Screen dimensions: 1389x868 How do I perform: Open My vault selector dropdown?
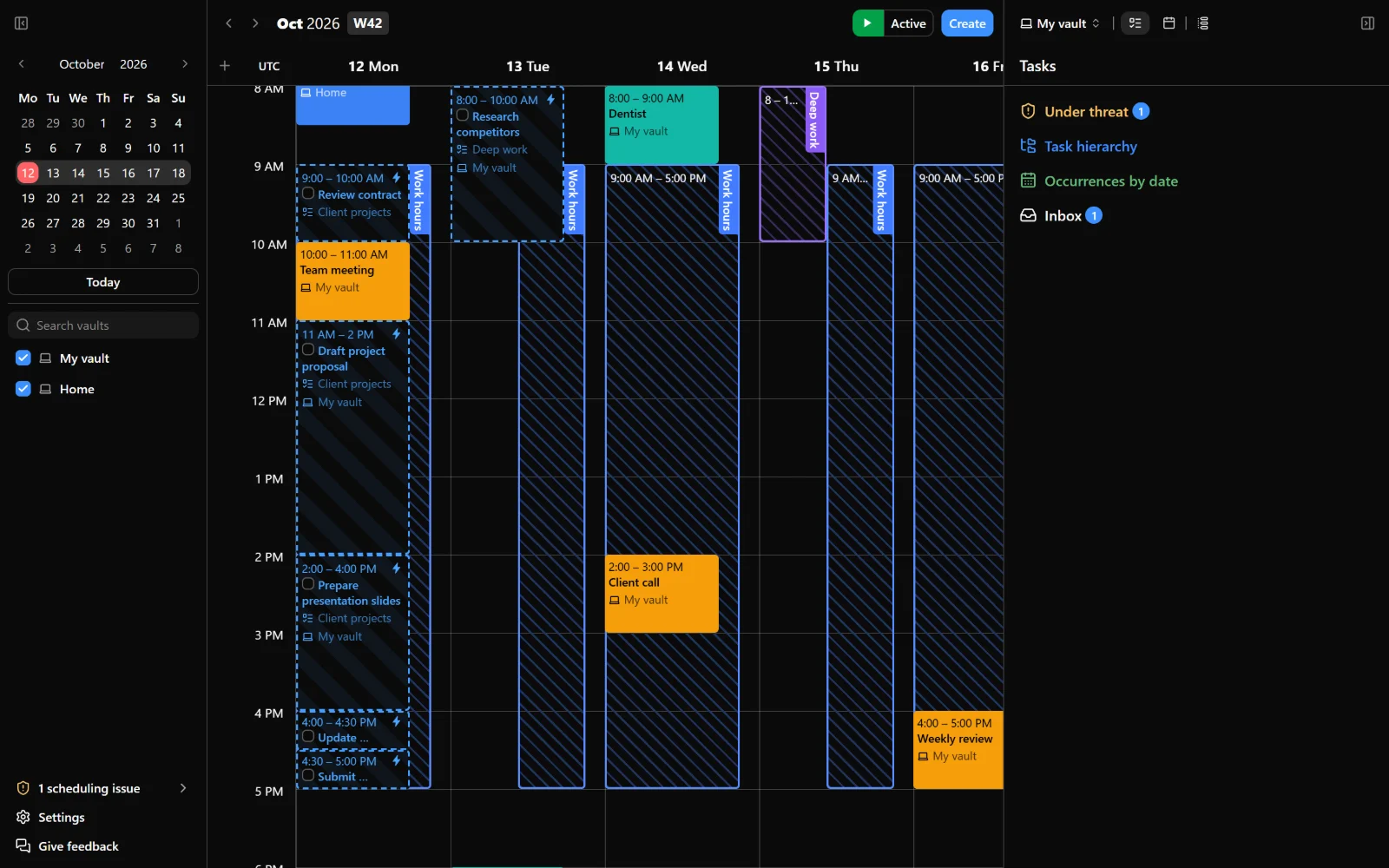(x=1060, y=23)
